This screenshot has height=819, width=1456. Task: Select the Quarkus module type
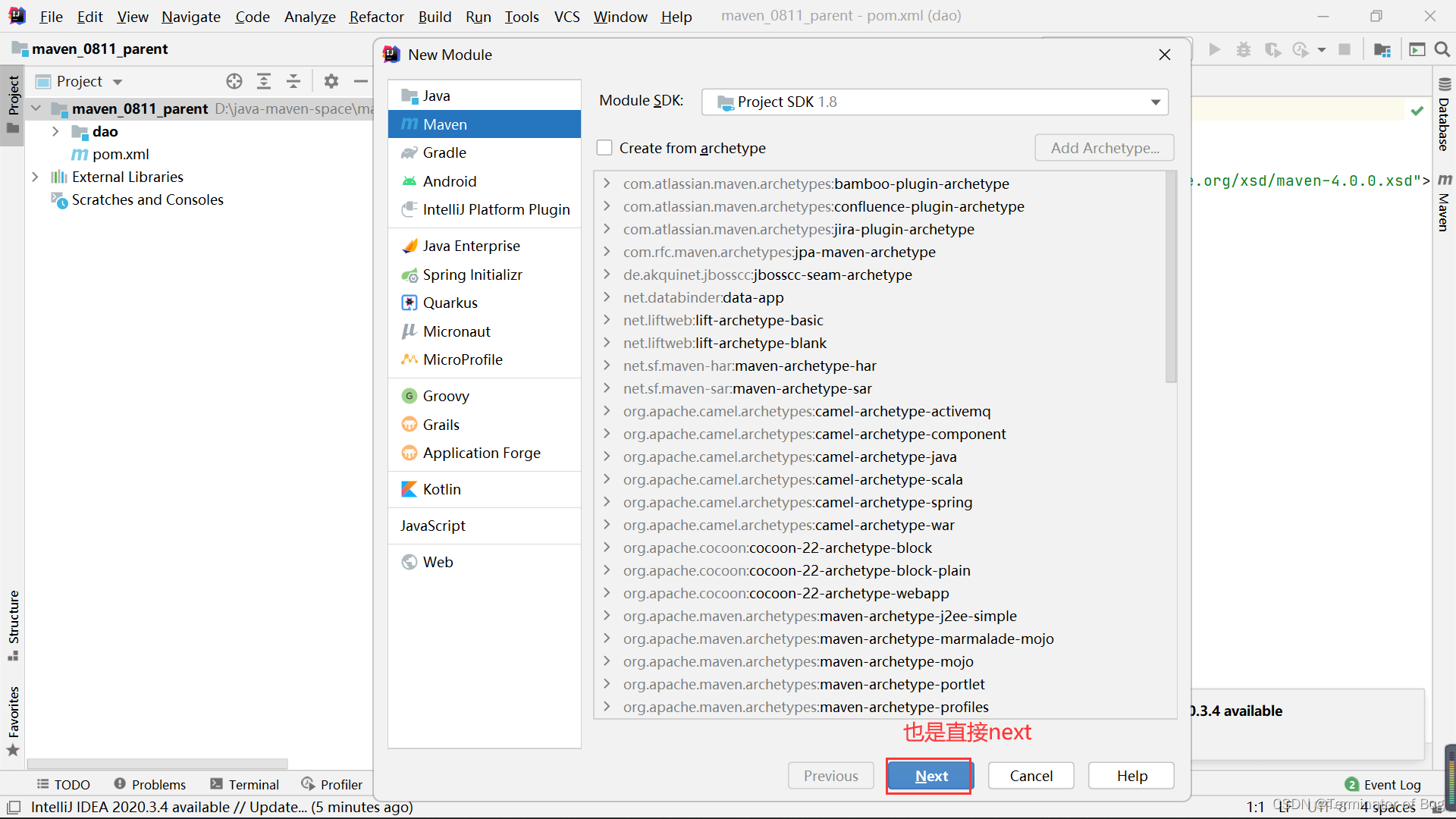click(484, 303)
